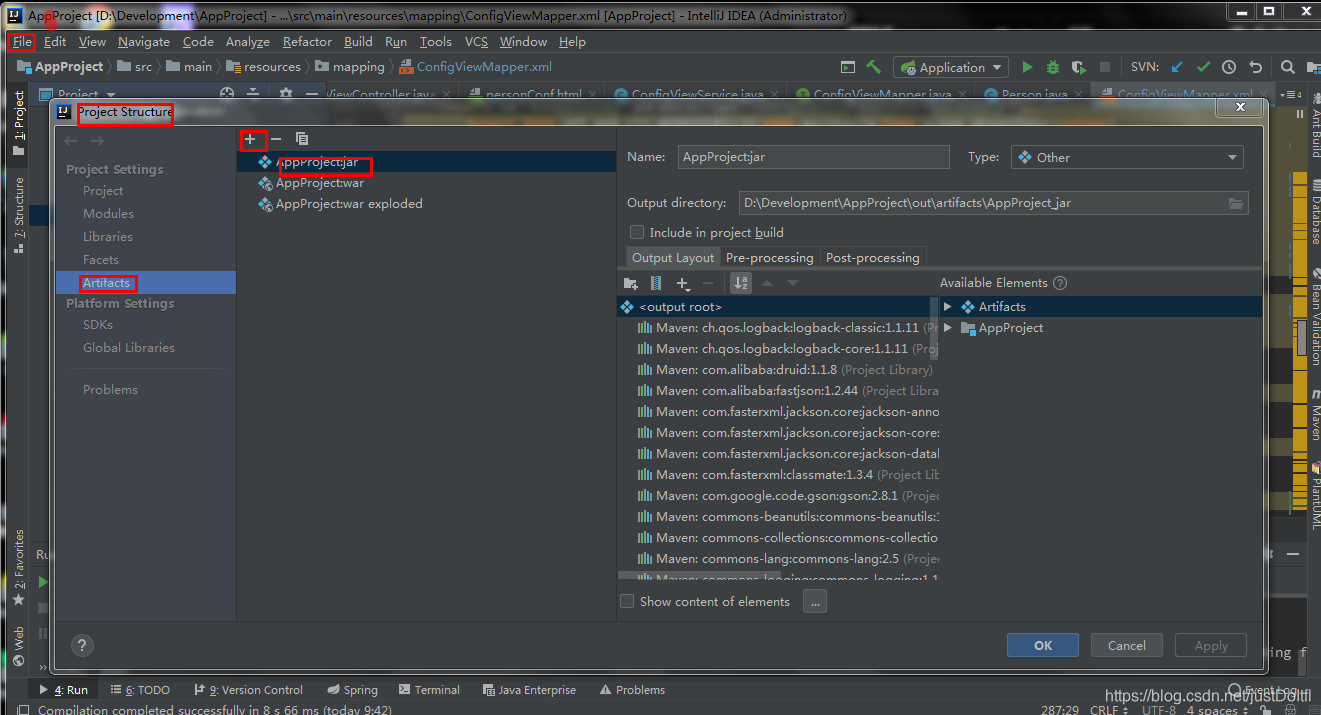The height and width of the screenshot is (715, 1321).
Task: Open the Terminal tool window
Action: (429, 690)
